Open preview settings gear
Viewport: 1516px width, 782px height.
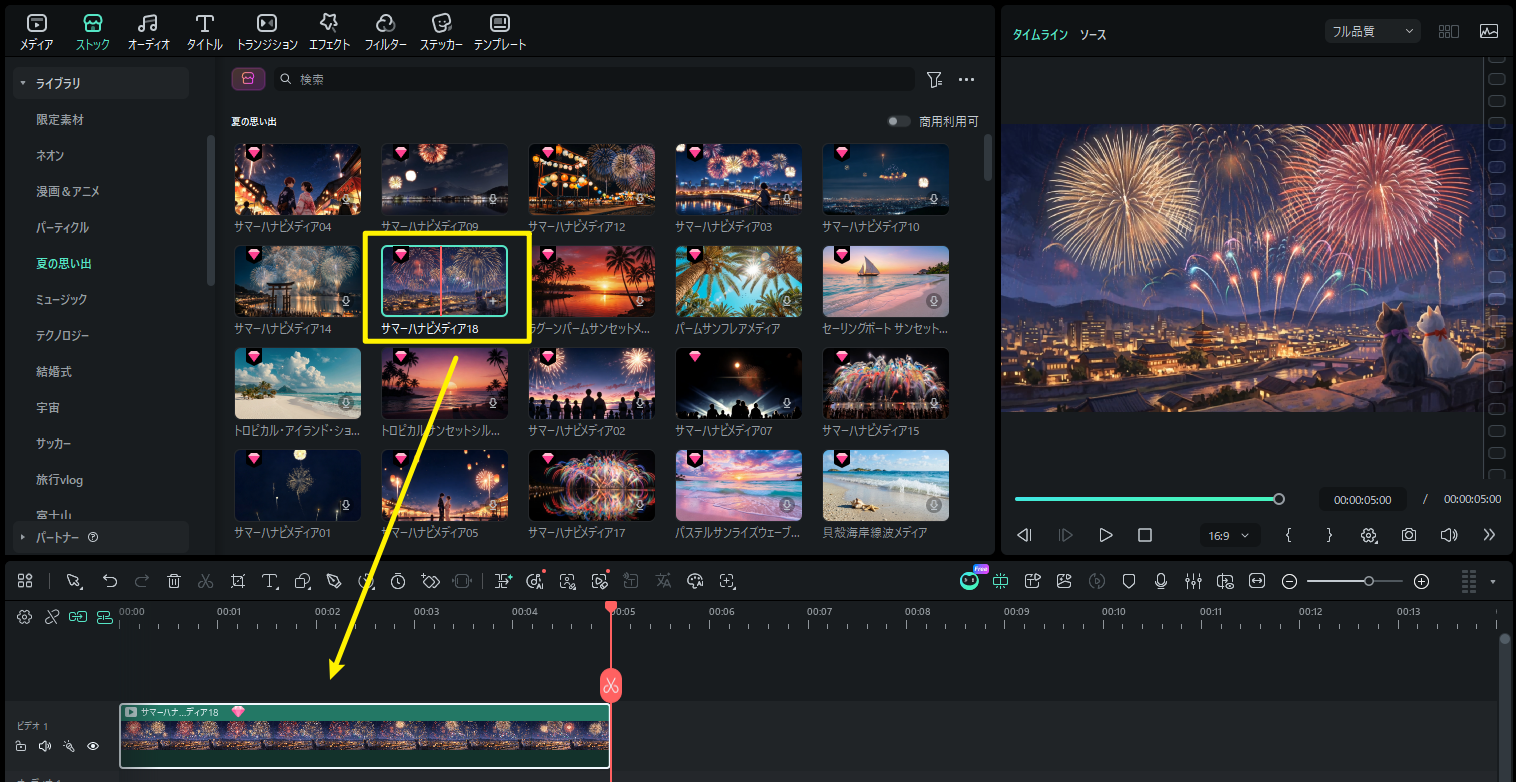coord(1369,535)
